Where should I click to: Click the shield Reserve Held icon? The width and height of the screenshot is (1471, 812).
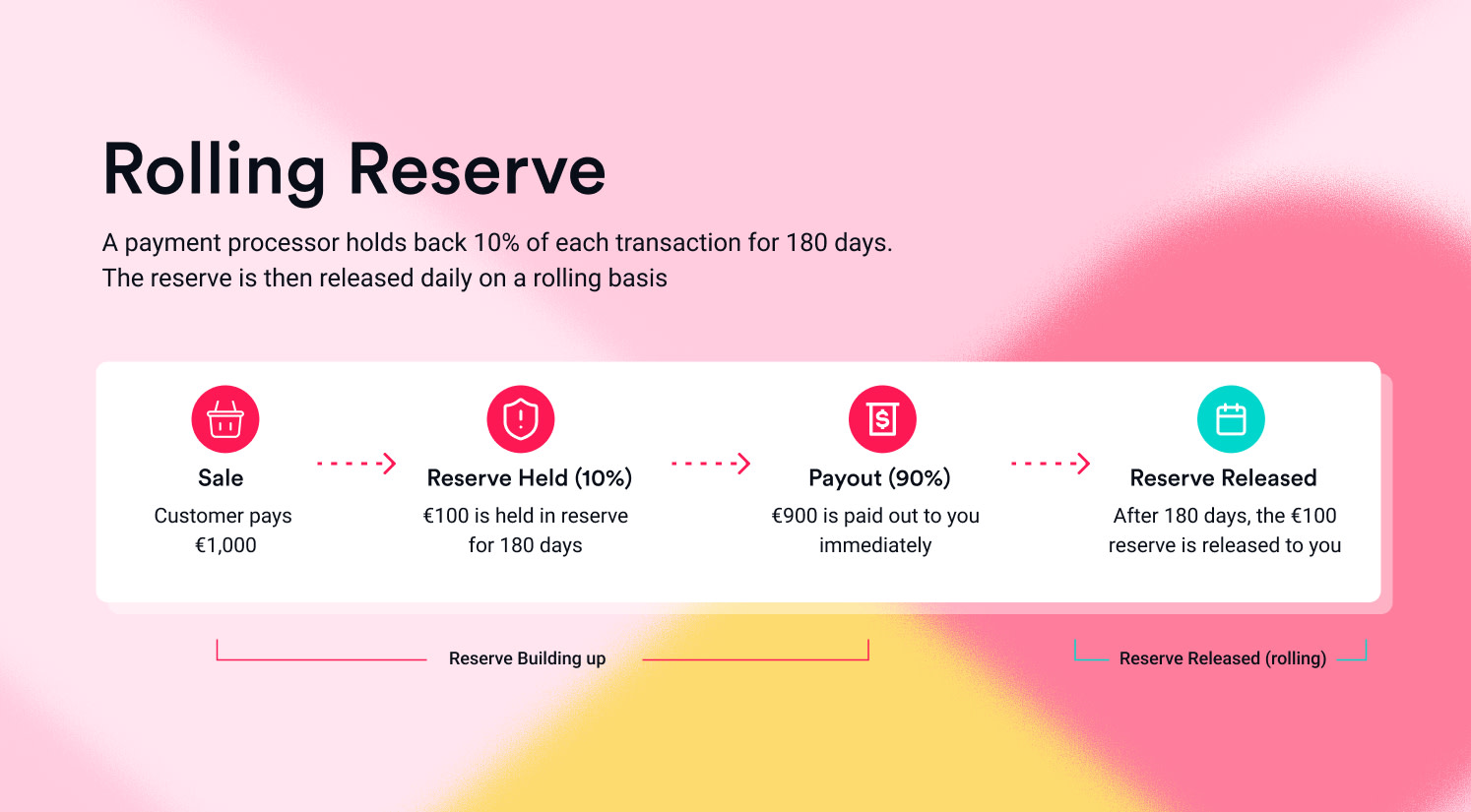(521, 419)
